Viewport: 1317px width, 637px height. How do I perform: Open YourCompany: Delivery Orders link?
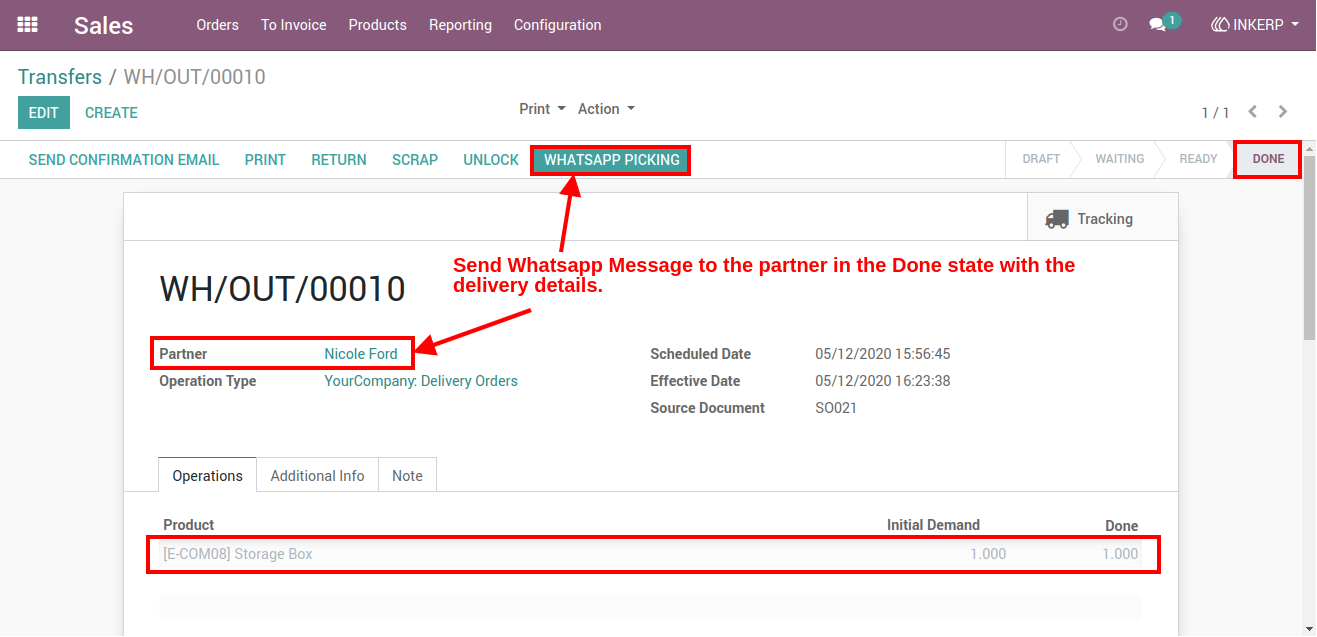tap(421, 381)
